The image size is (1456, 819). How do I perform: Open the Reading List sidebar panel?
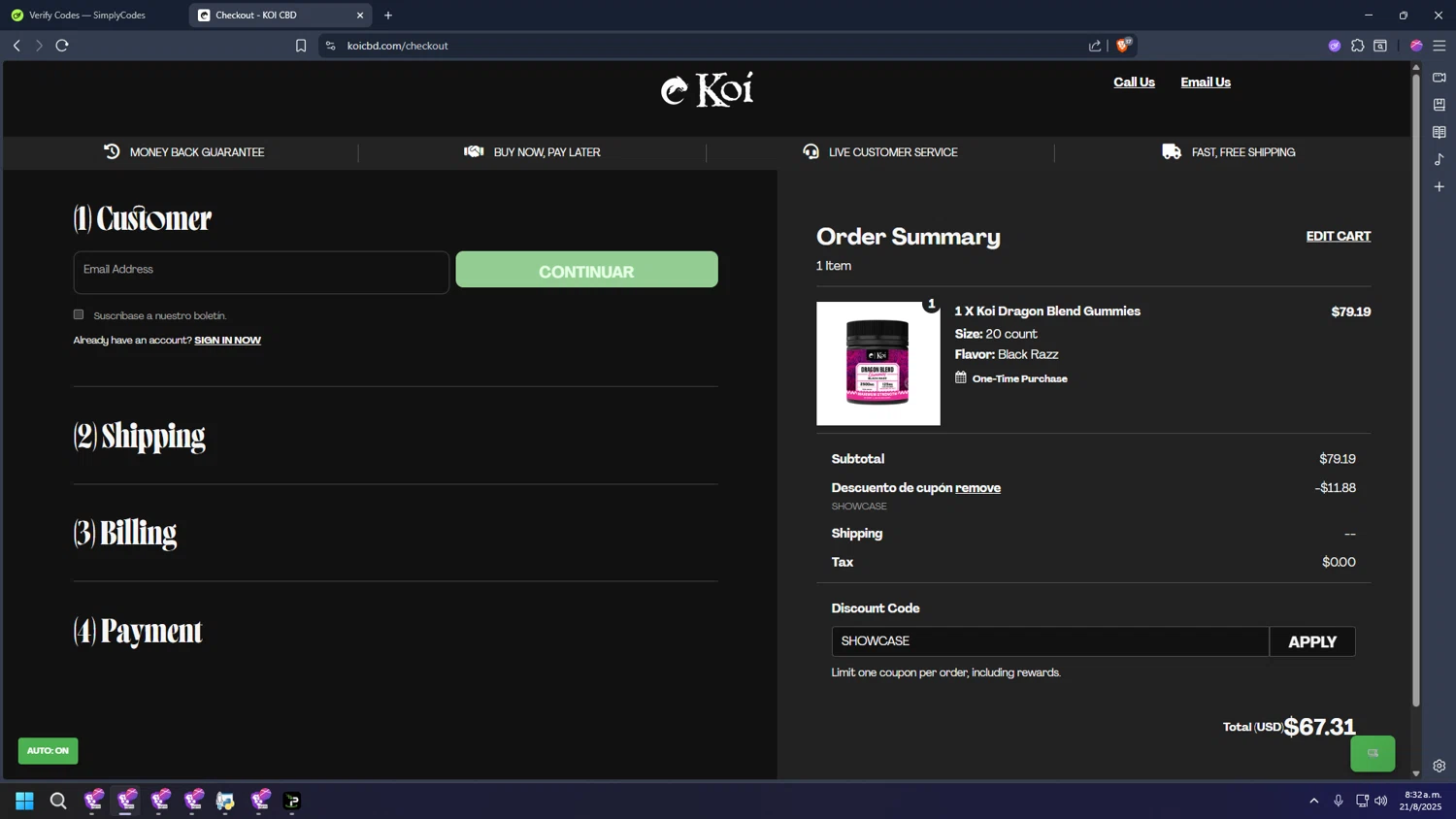tap(1439, 132)
